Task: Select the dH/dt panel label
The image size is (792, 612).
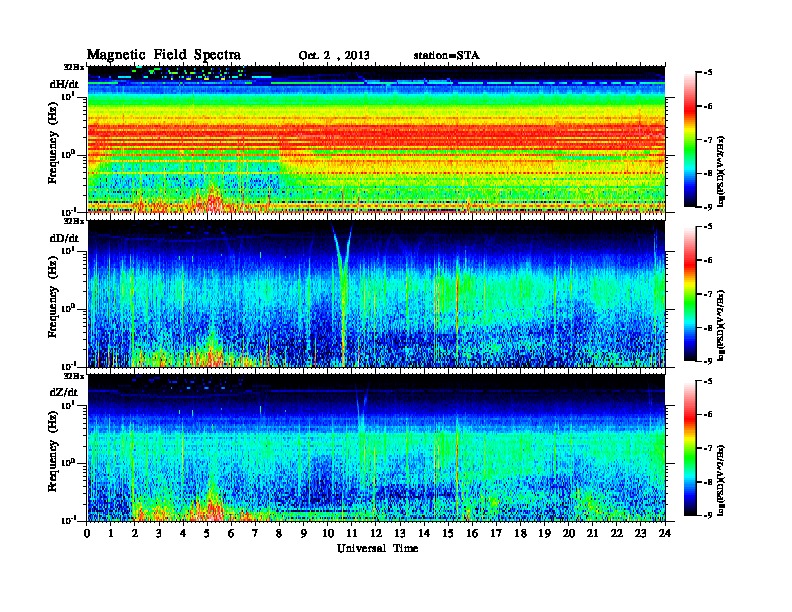Action: 64,84
